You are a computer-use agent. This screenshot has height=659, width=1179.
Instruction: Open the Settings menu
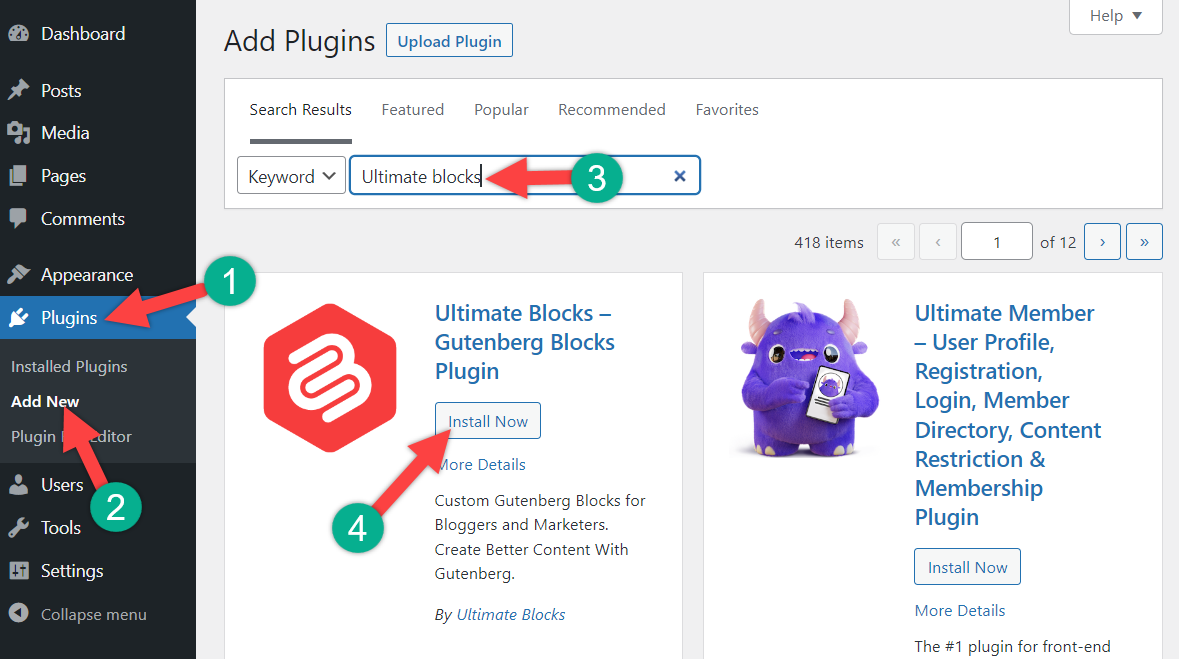coord(72,571)
